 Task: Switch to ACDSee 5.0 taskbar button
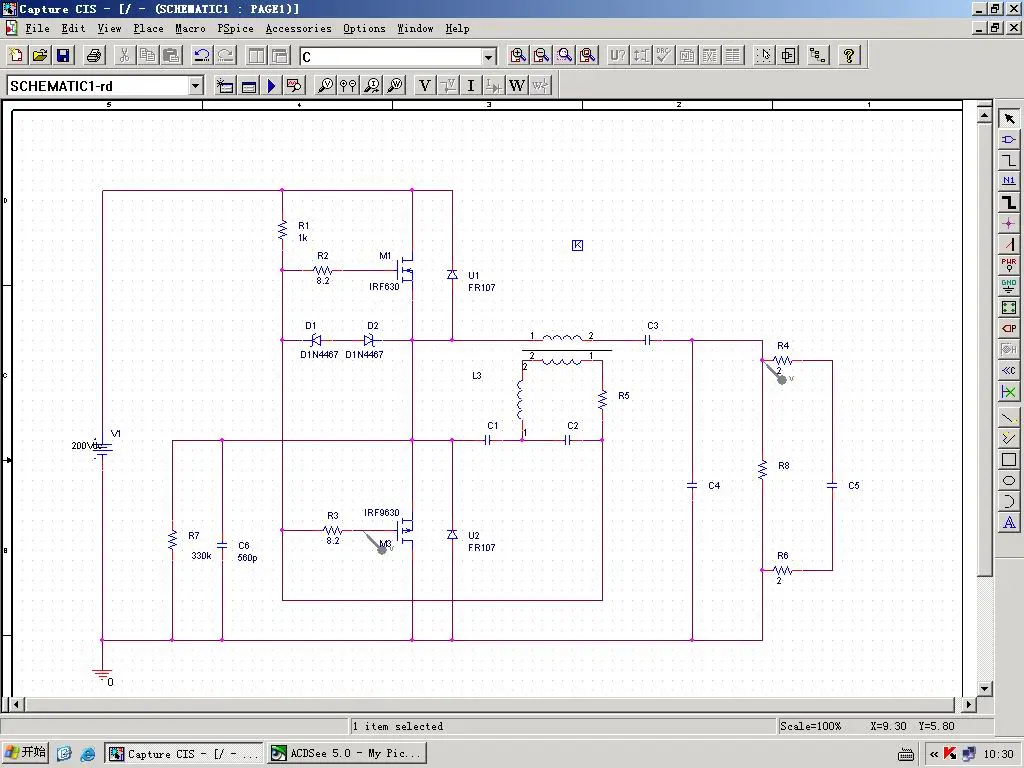click(x=347, y=753)
